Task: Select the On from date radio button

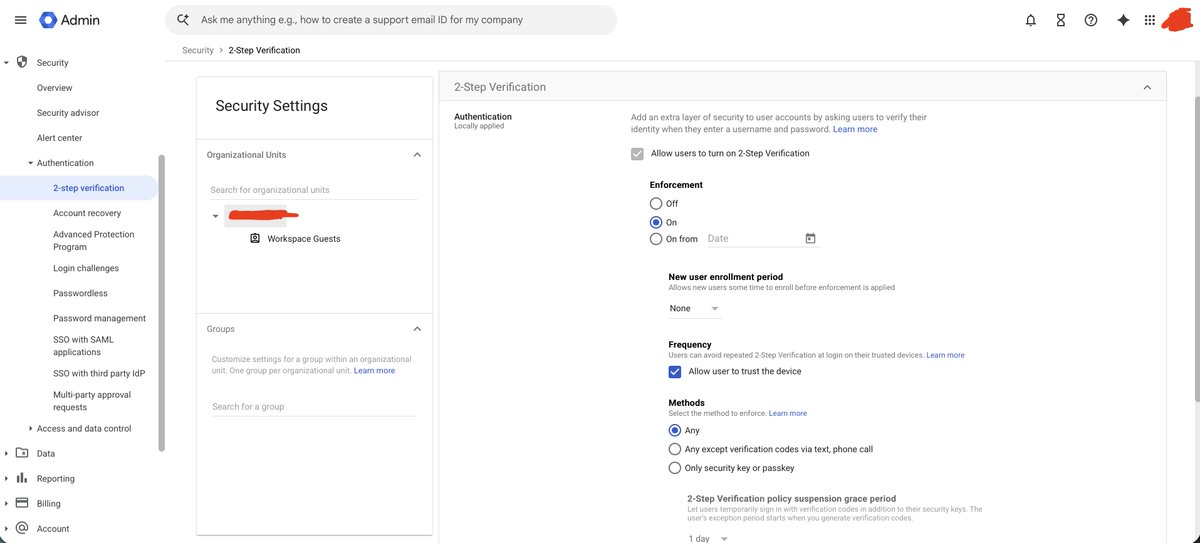Action: click(657, 240)
